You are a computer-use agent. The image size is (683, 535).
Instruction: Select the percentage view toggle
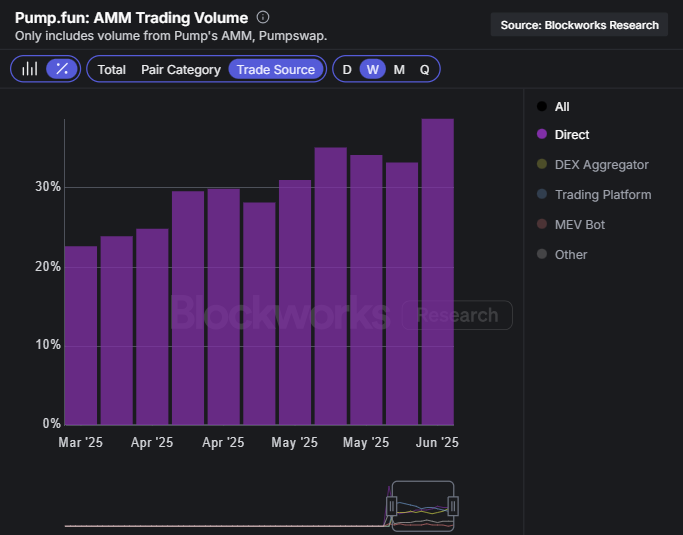click(x=62, y=69)
